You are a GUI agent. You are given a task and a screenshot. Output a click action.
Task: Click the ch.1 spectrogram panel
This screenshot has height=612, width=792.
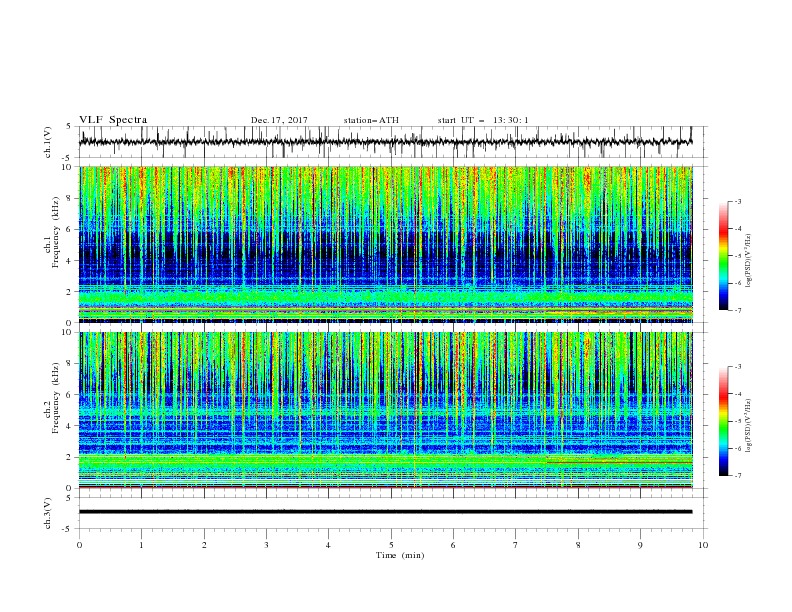point(386,244)
